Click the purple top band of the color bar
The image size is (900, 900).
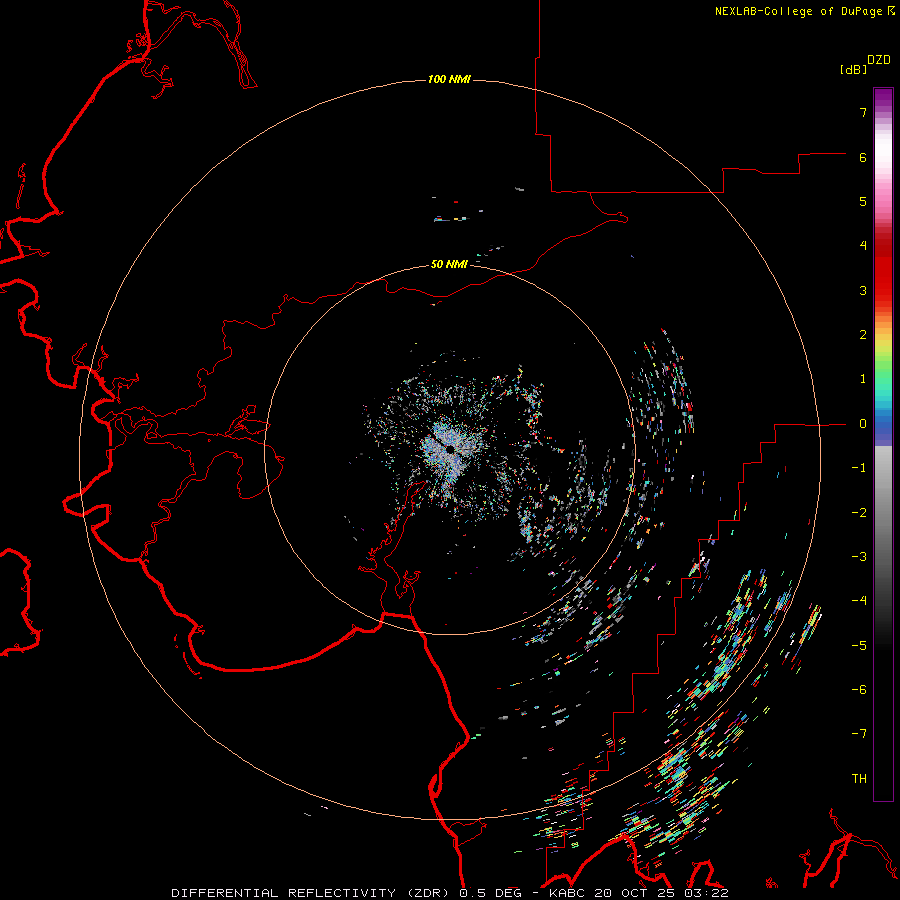883,98
